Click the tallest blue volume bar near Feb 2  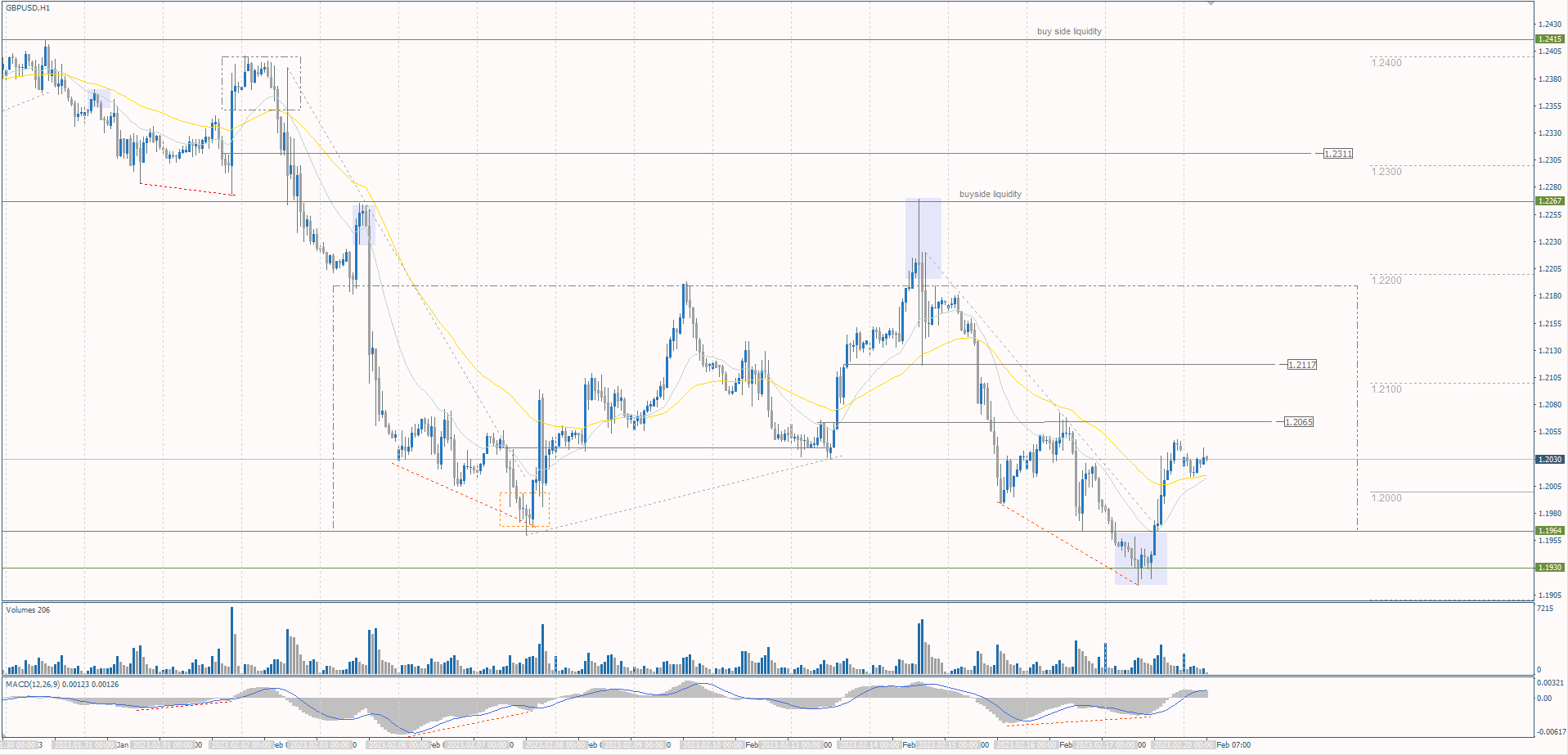click(231, 640)
